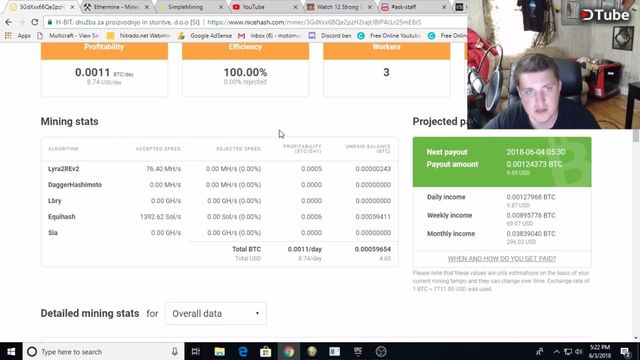Viewport: 640px width, 360px height.
Task: Click Lyra2REv2 accepted speed 76.40 MH/s
Action: (x=163, y=169)
